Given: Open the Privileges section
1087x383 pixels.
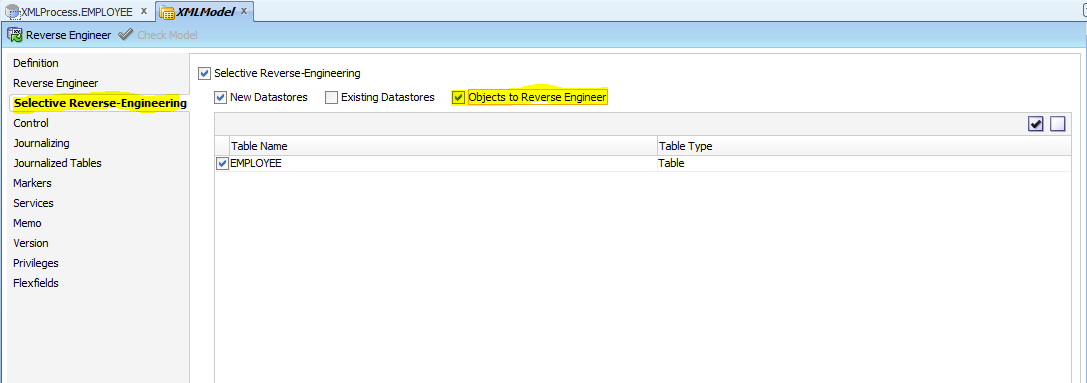Looking at the screenshot, I should 36,264.
